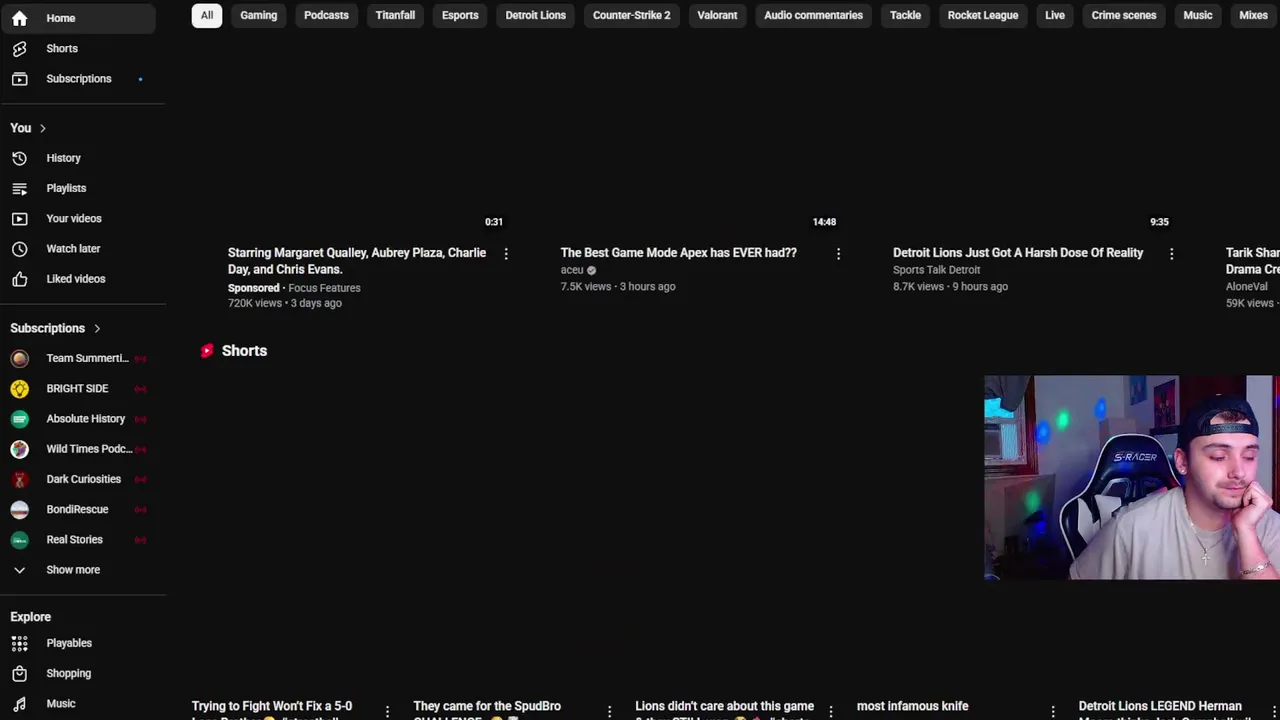
Task: Open Sports Talk Detroit channel link
Action: [x=936, y=270]
